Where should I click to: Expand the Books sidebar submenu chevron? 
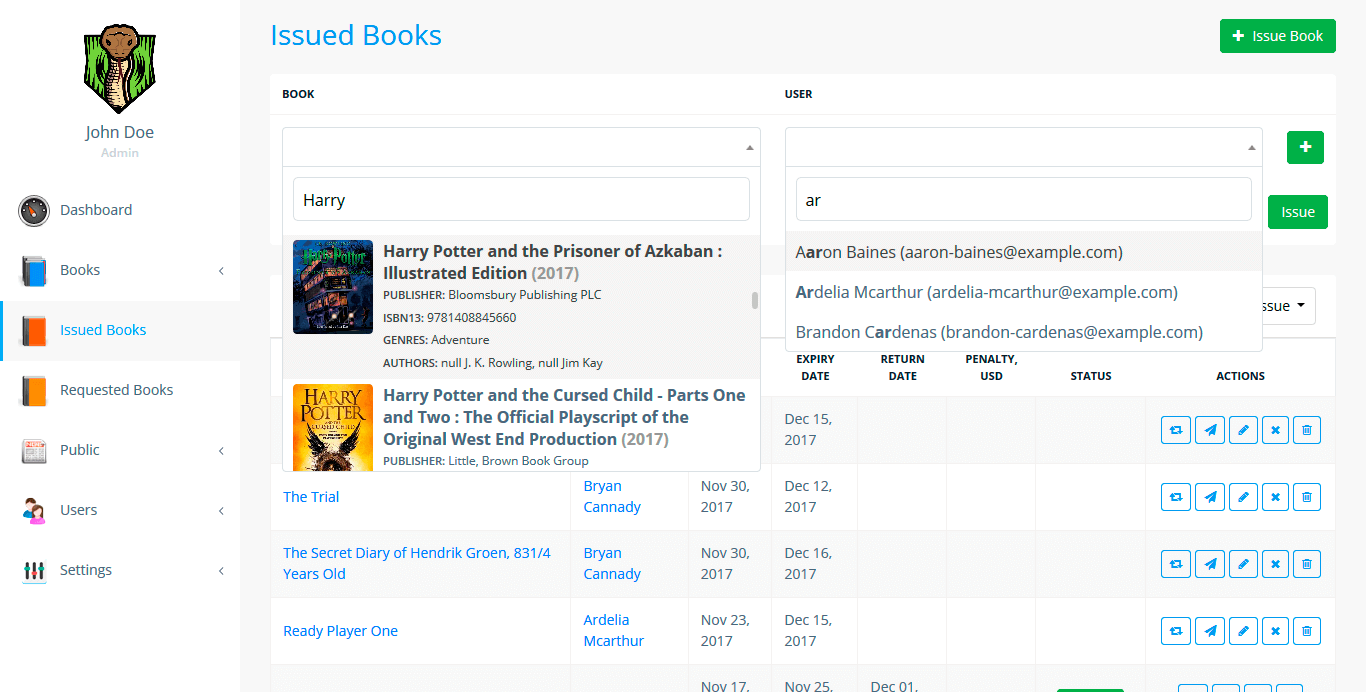(221, 271)
